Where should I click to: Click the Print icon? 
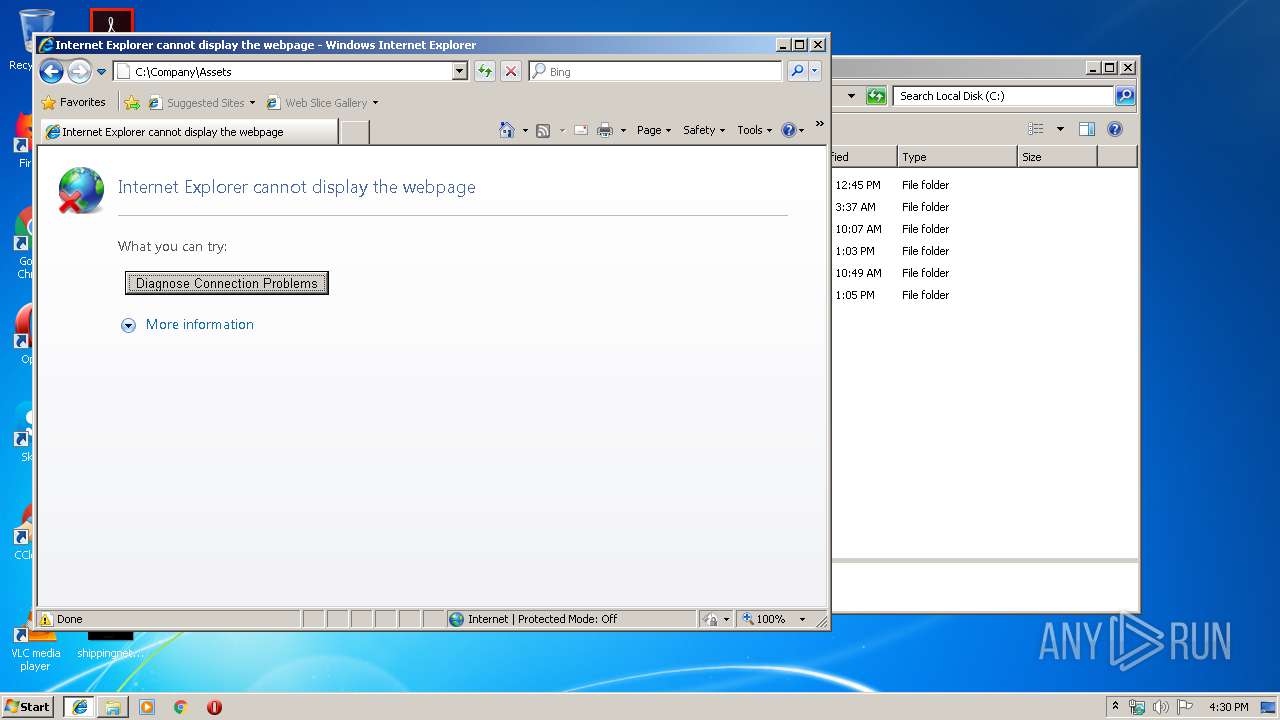point(605,130)
